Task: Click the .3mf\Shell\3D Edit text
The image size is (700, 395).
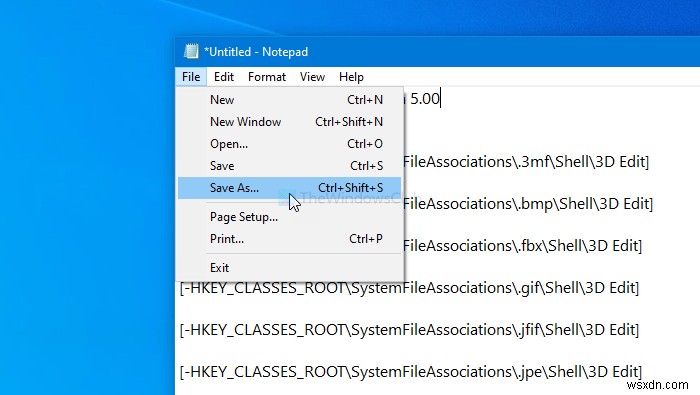Action: pos(583,162)
